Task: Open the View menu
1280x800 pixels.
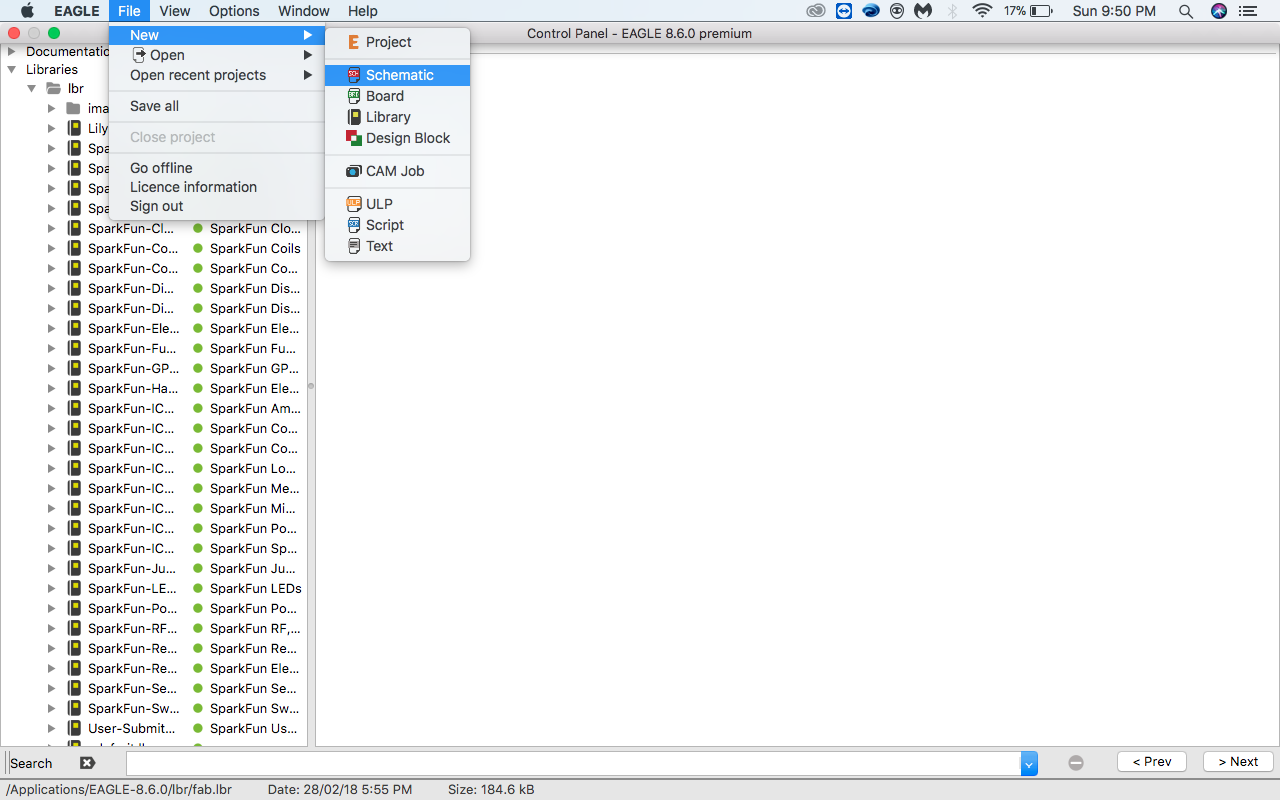Action: click(175, 11)
